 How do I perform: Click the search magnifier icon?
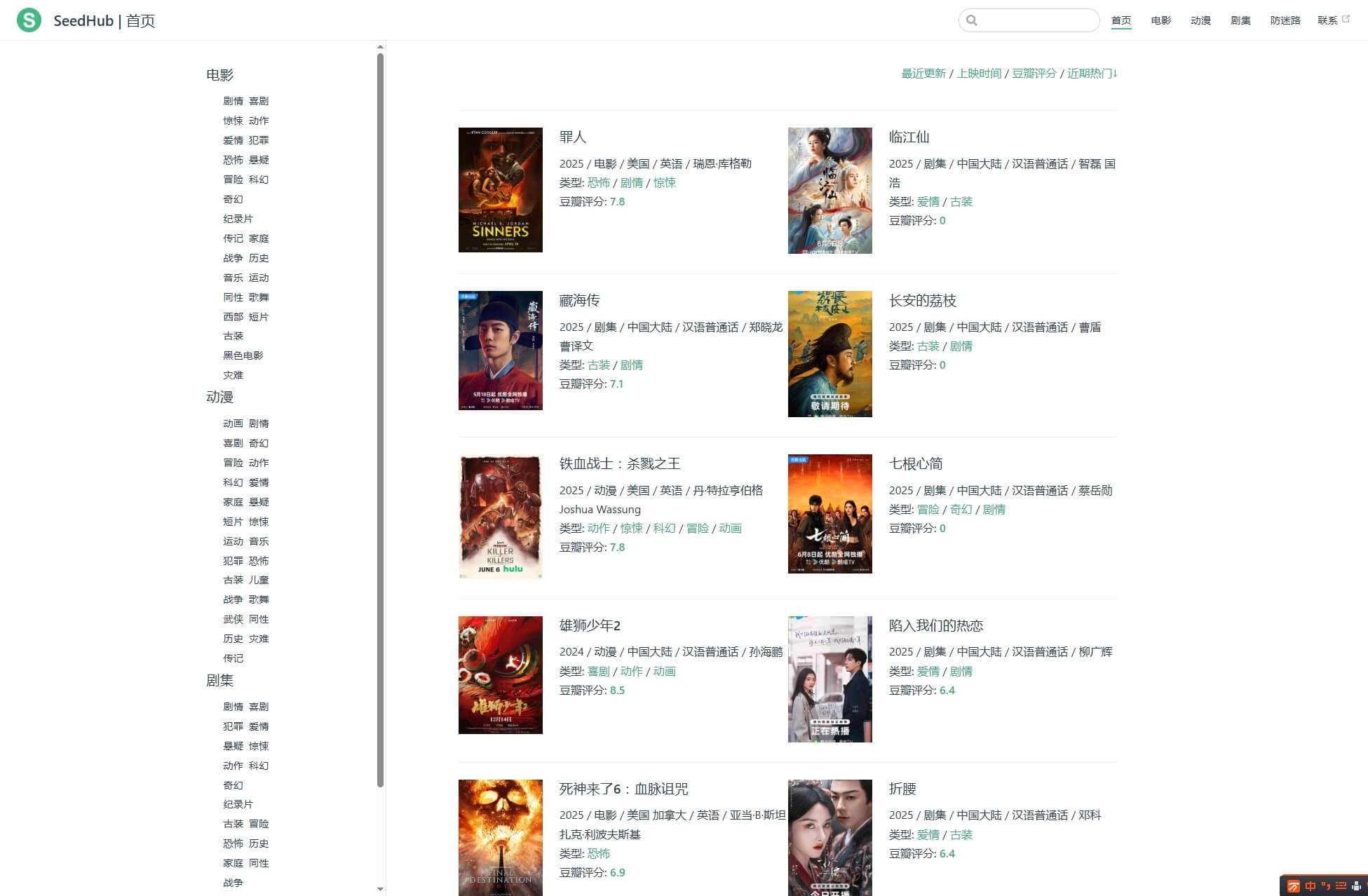click(972, 20)
